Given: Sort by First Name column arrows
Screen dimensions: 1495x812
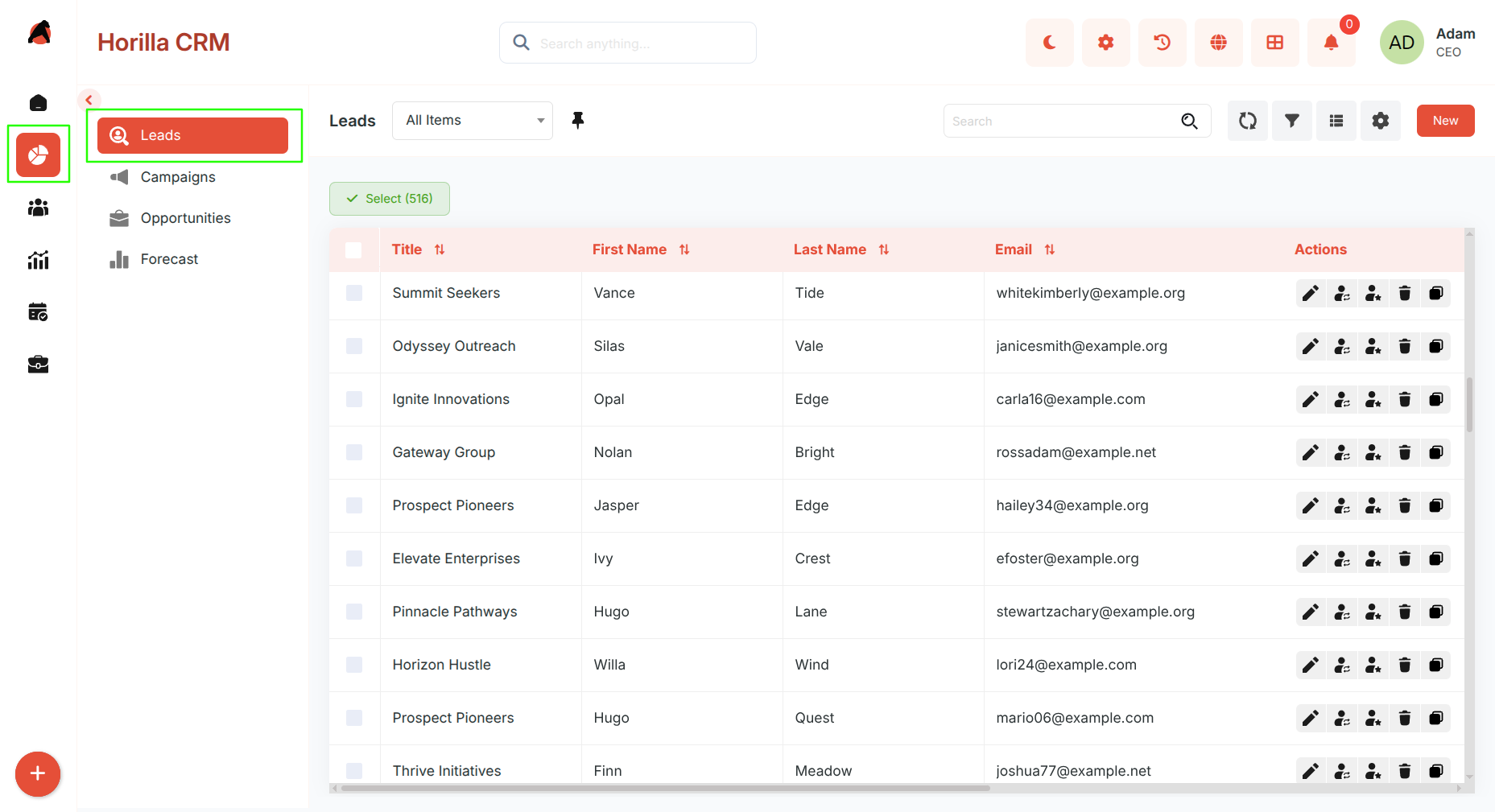Looking at the screenshot, I should pos(684,249).
